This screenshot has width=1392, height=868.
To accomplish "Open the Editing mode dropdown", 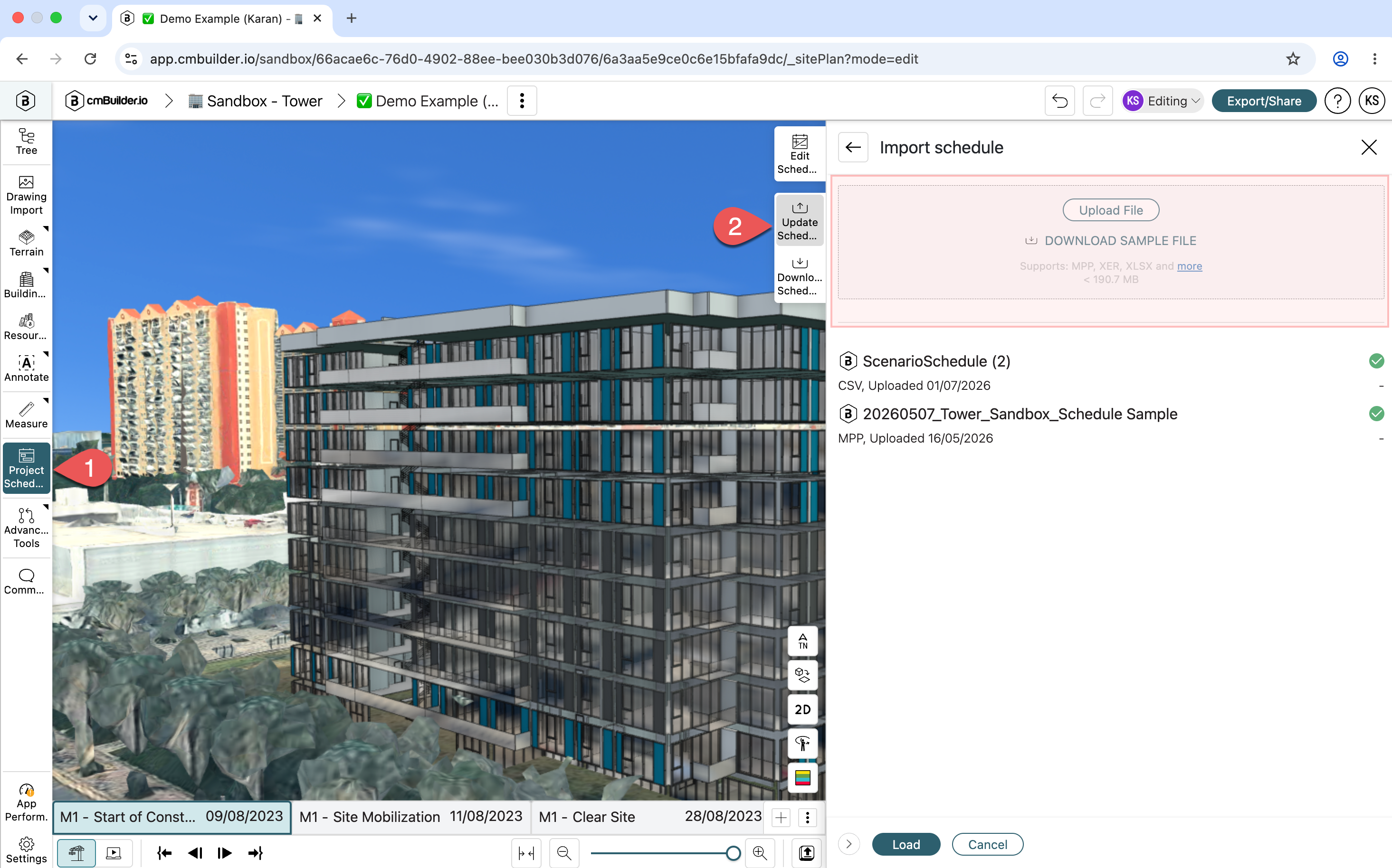I will point(1163,101).
